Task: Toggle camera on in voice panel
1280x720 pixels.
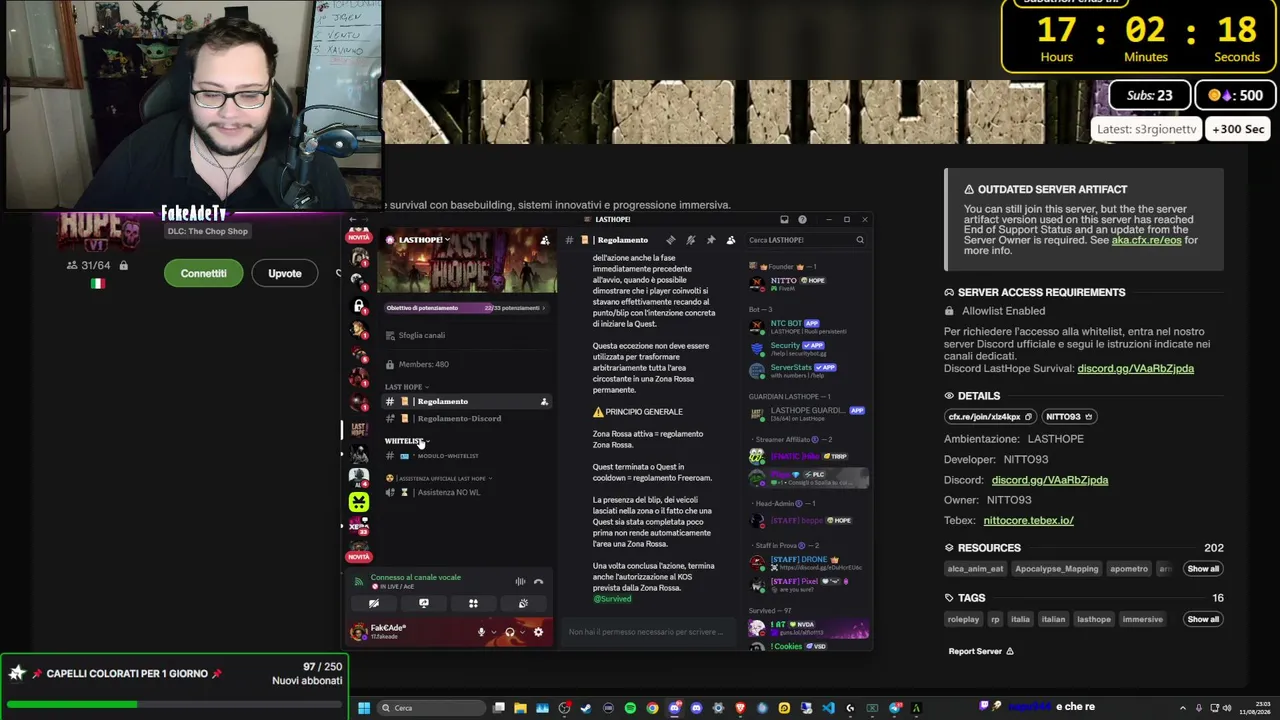Action: click(374, 604)
